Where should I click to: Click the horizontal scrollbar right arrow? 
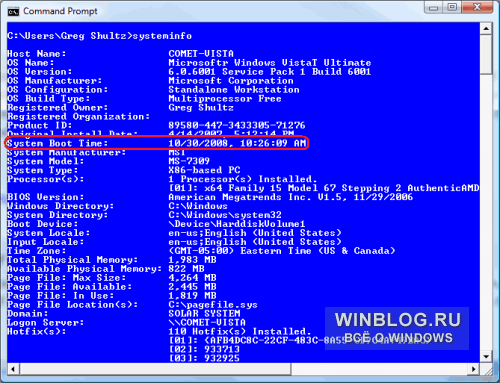click(474, 369)
